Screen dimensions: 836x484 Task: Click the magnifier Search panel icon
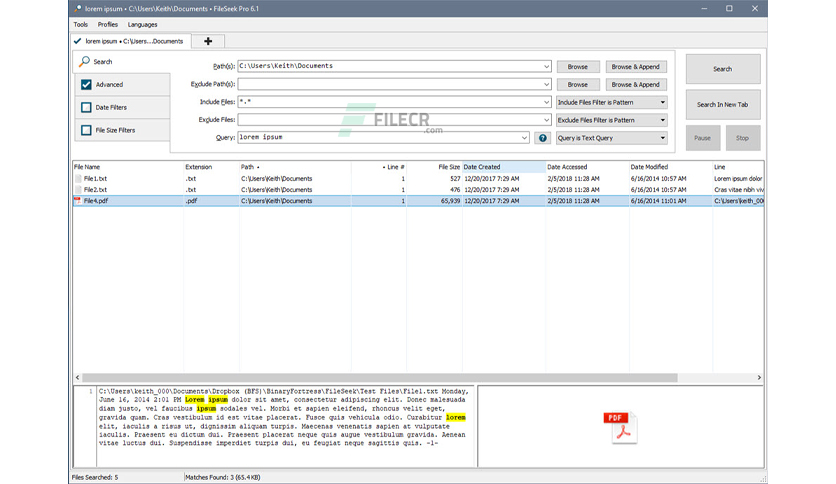click(x=84, y=62)
